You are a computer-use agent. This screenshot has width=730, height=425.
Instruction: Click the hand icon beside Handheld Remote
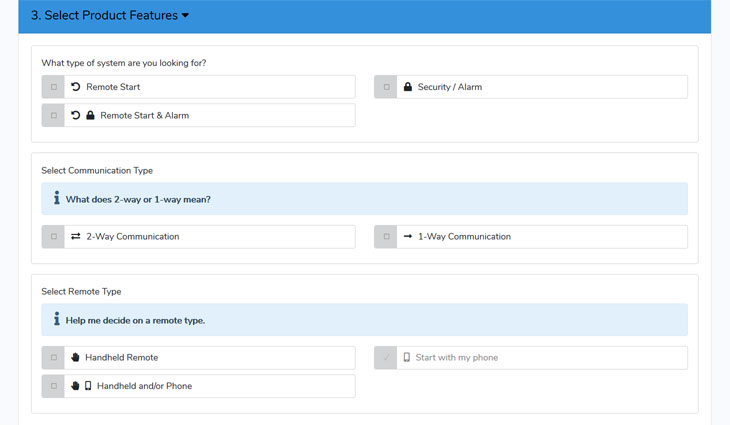pos(75,358)
